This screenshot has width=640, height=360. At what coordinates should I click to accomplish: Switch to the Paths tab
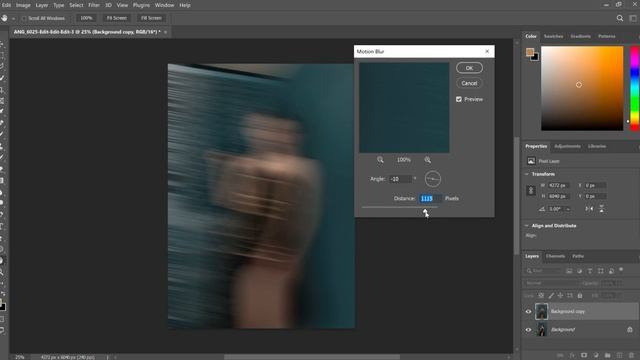[x=578, y=256]
